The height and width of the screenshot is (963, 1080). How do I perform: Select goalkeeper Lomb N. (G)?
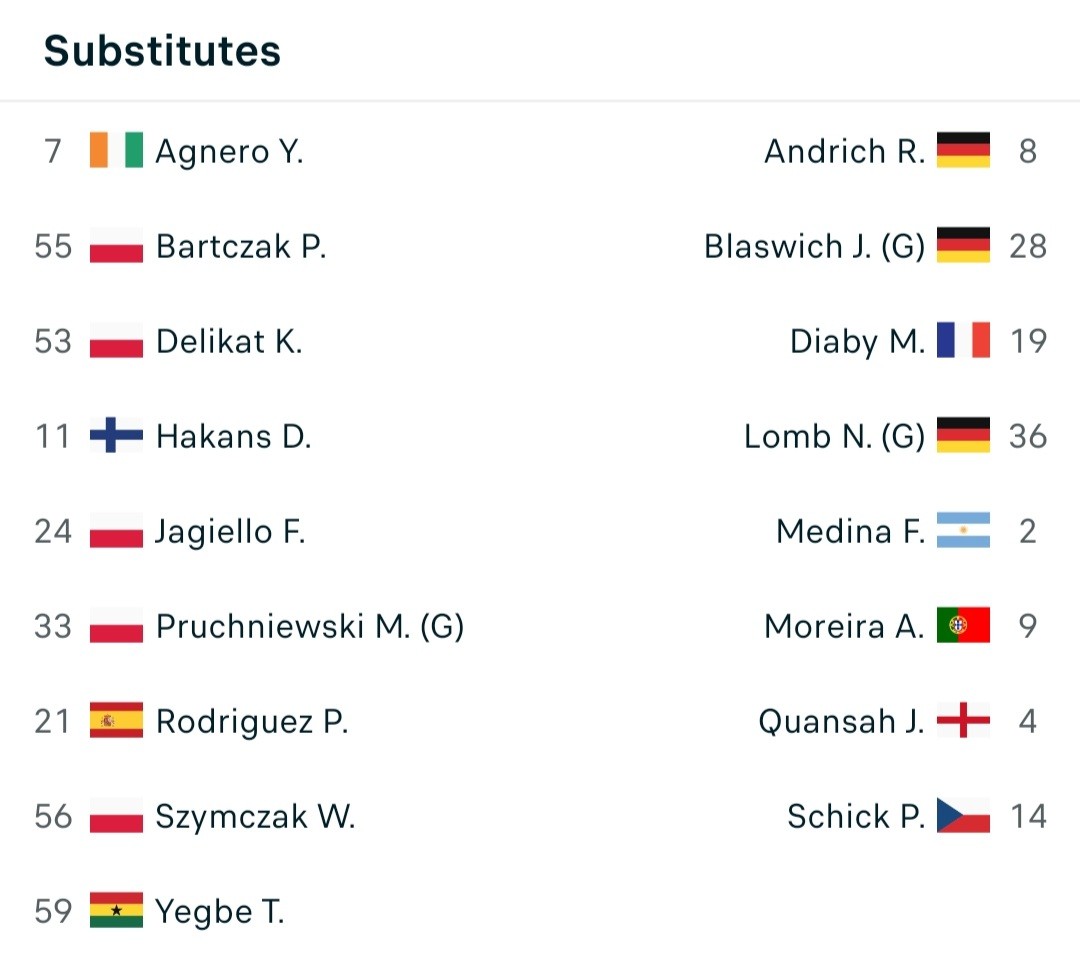[x=834, y=437]
